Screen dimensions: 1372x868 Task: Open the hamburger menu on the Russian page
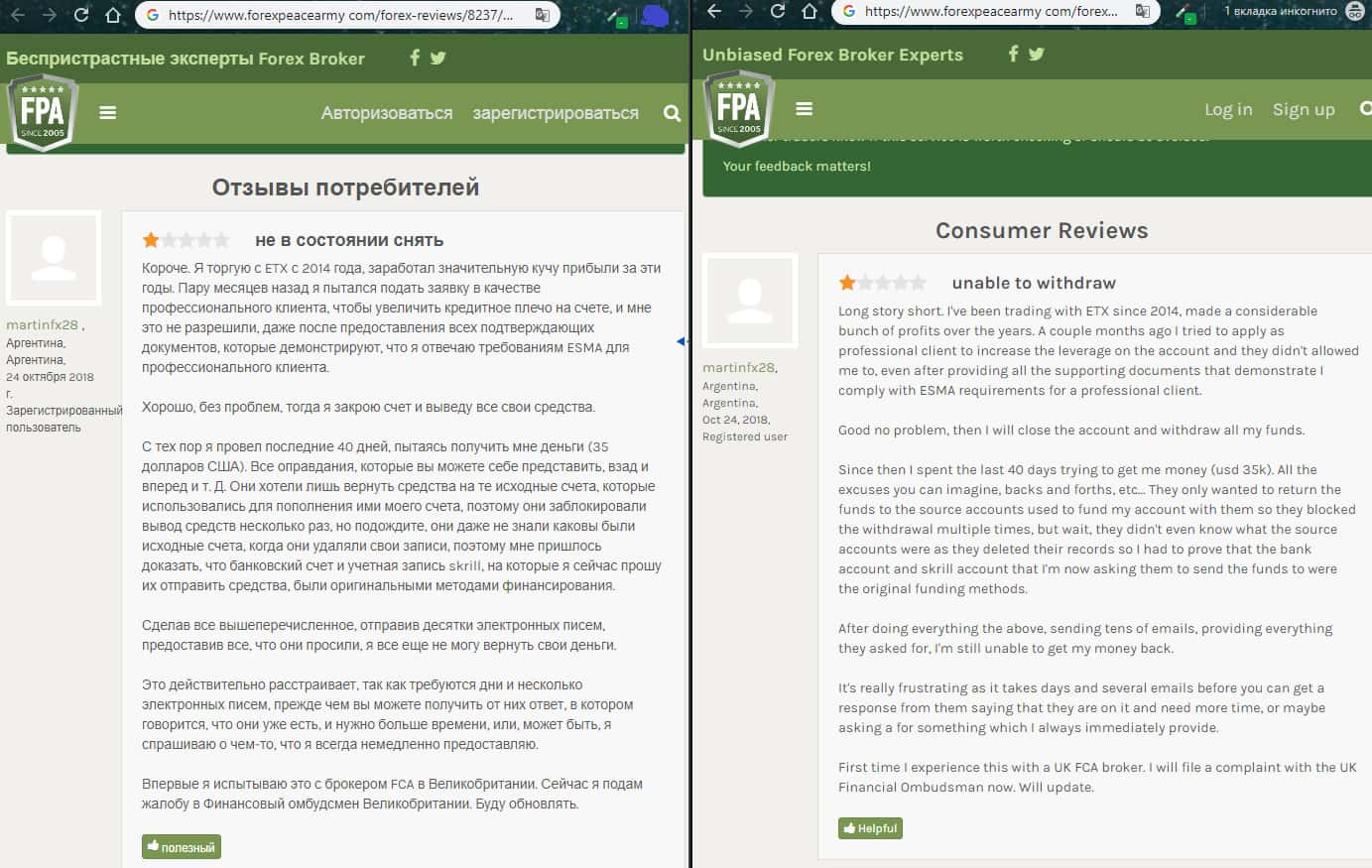[x=108, y=113]
